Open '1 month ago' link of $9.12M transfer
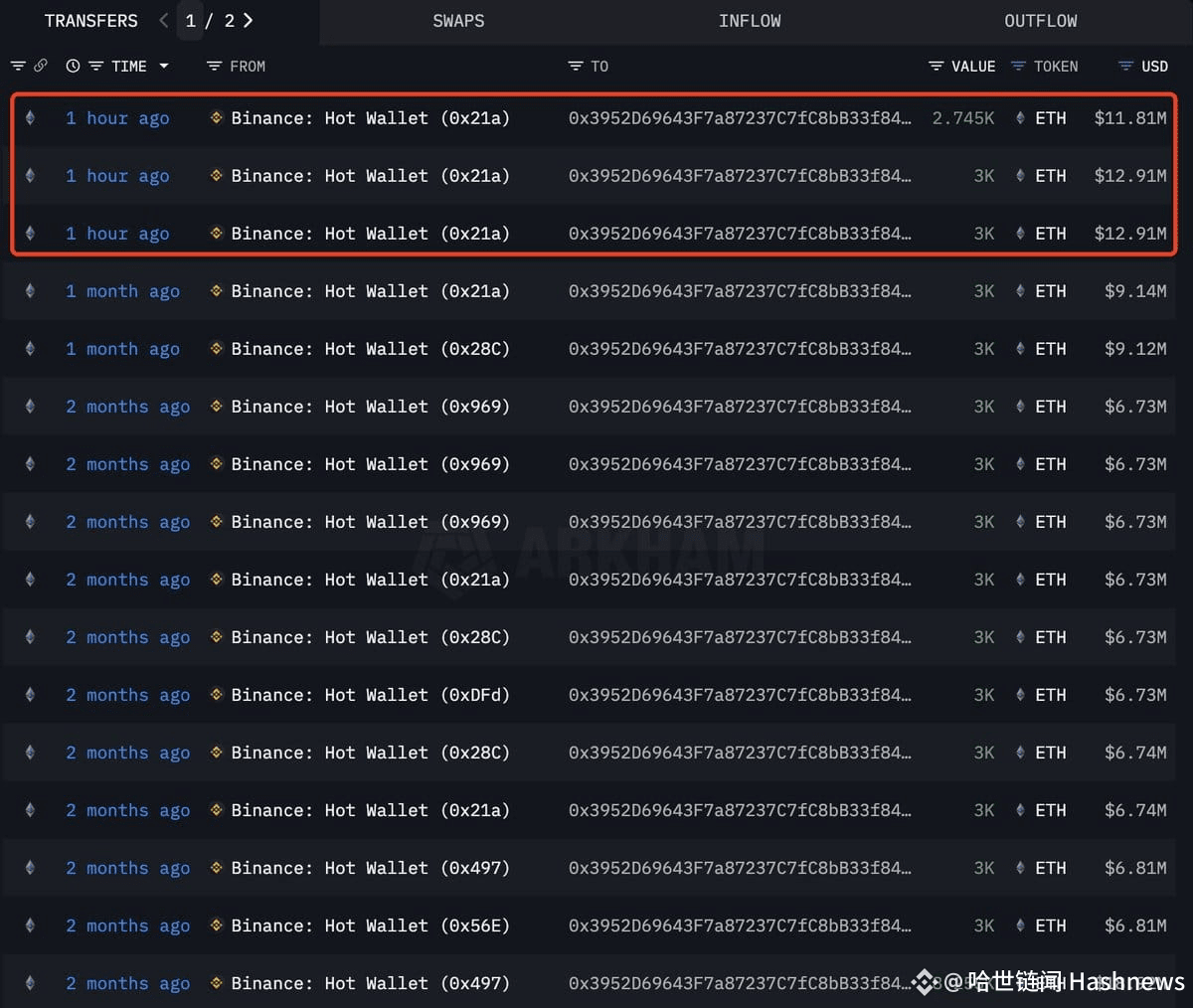Image resolution: width=1193 pixels, height=1008 pixels. [122, 349]
